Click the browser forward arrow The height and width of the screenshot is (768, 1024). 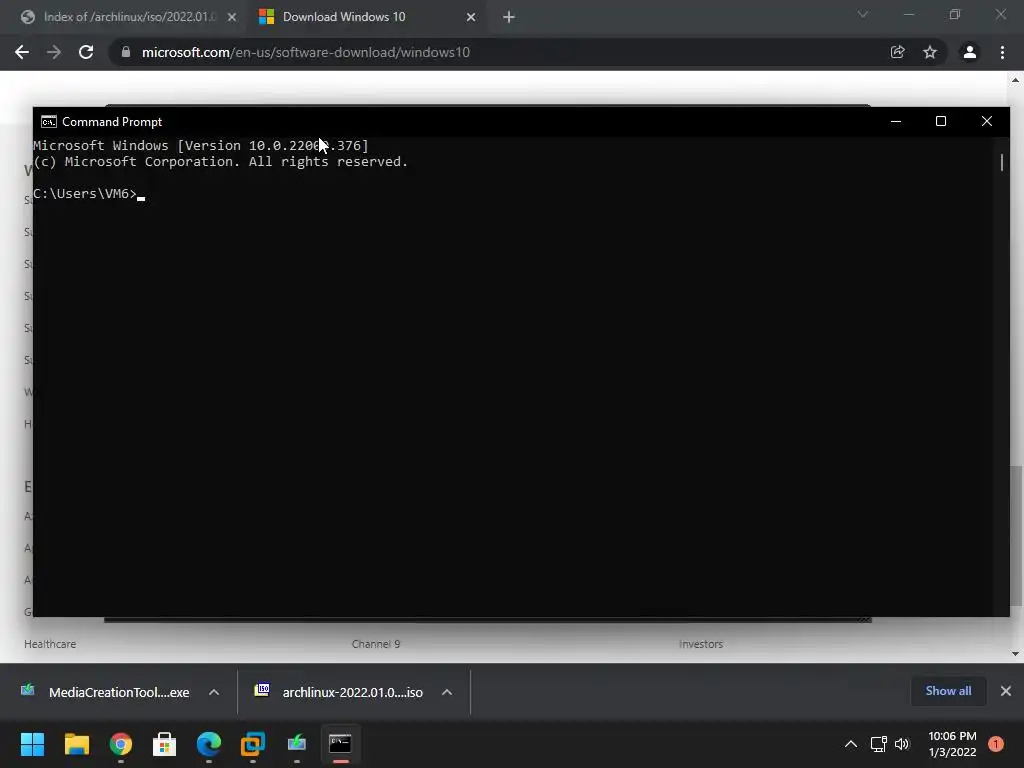pos(54,52)
